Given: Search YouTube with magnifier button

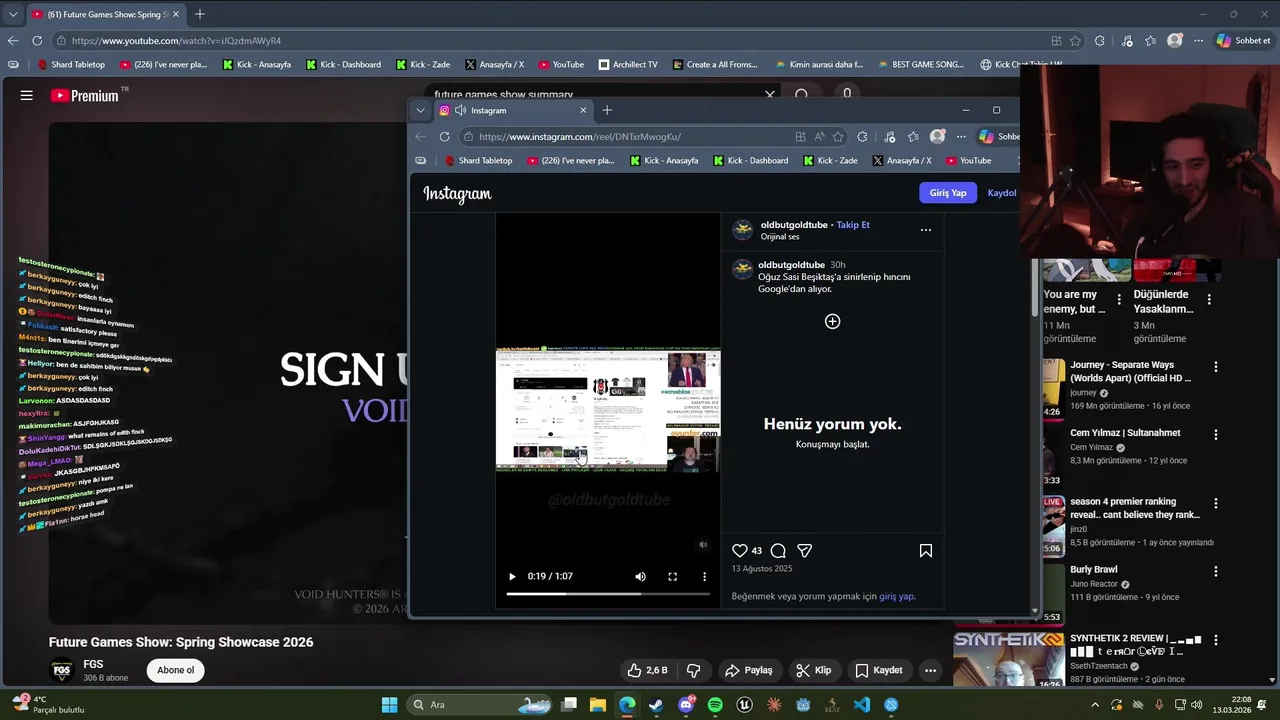Looking at the screenshot, I should coord(801,94).
